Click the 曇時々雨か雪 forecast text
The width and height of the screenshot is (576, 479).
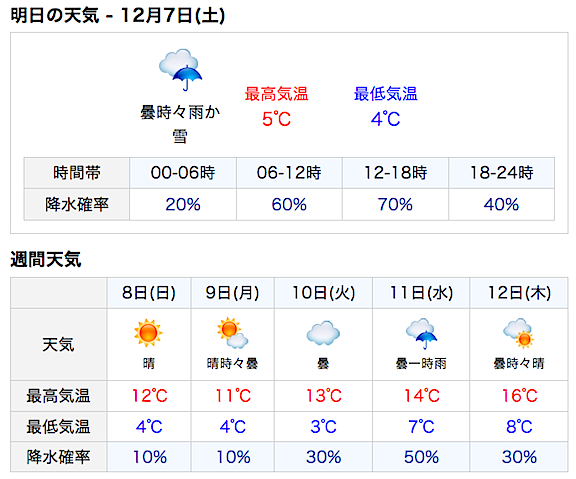pos(180,124)
